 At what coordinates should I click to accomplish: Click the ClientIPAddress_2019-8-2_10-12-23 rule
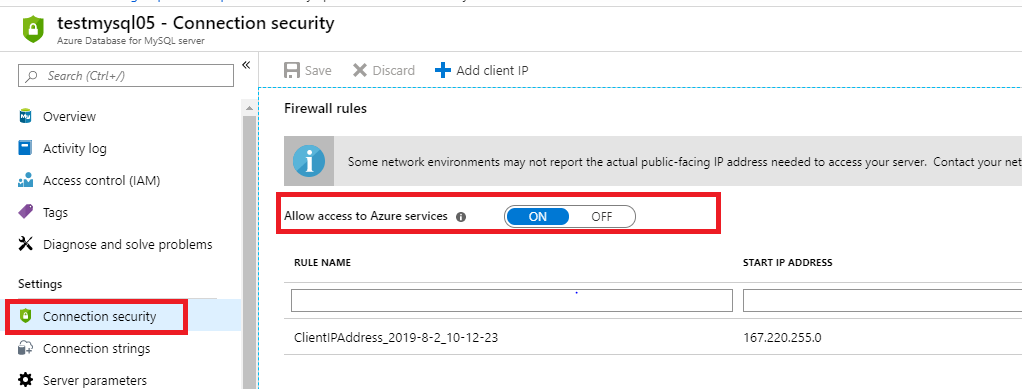pyautogui.click(x=396, y=338)
